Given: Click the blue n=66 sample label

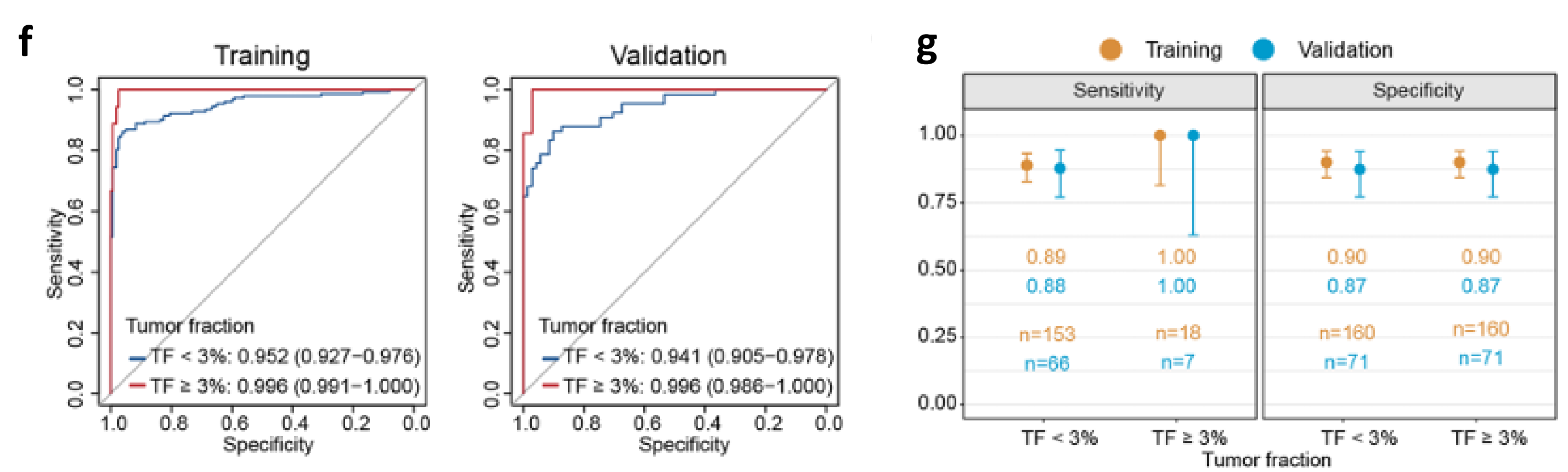Looking at the screenshot, I should [1047, 363].
